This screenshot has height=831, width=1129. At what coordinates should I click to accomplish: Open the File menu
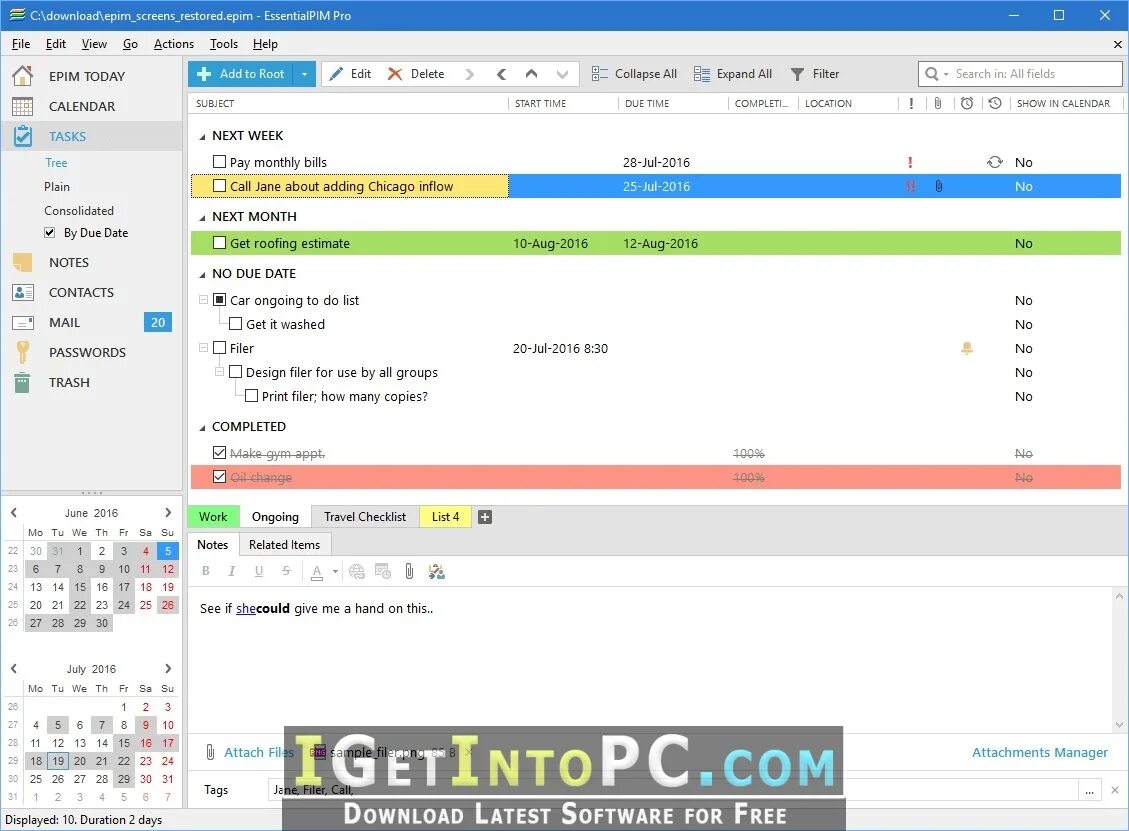21,44
